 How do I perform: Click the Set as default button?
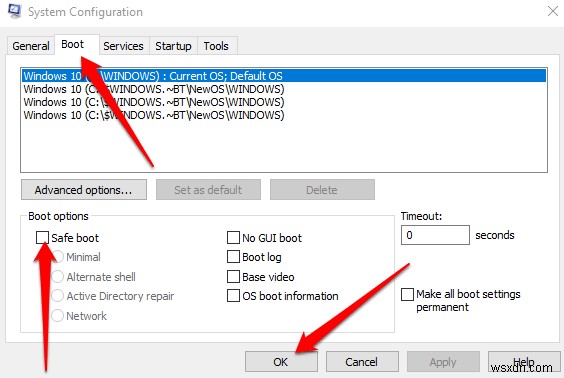(208, 190)
